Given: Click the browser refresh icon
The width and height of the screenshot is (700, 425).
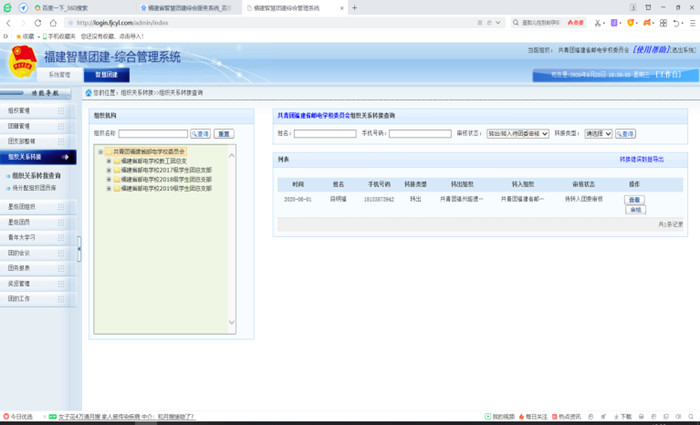Looking at the screenshot, I should pyautogui.click(x=42, y=21).
